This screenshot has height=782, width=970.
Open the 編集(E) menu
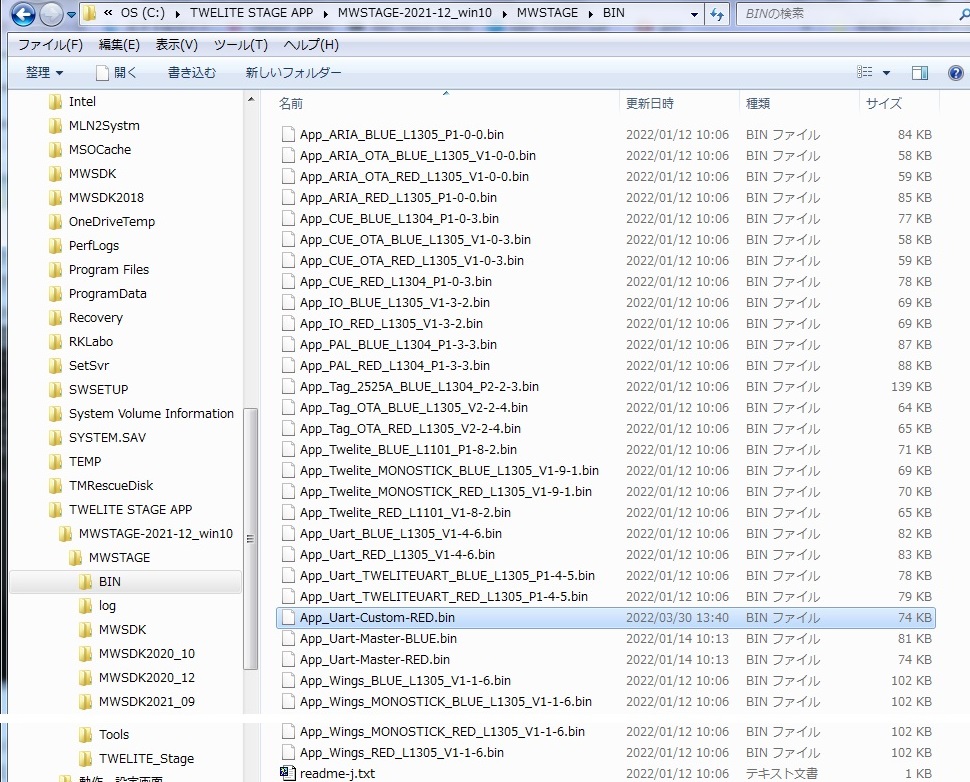119,45
